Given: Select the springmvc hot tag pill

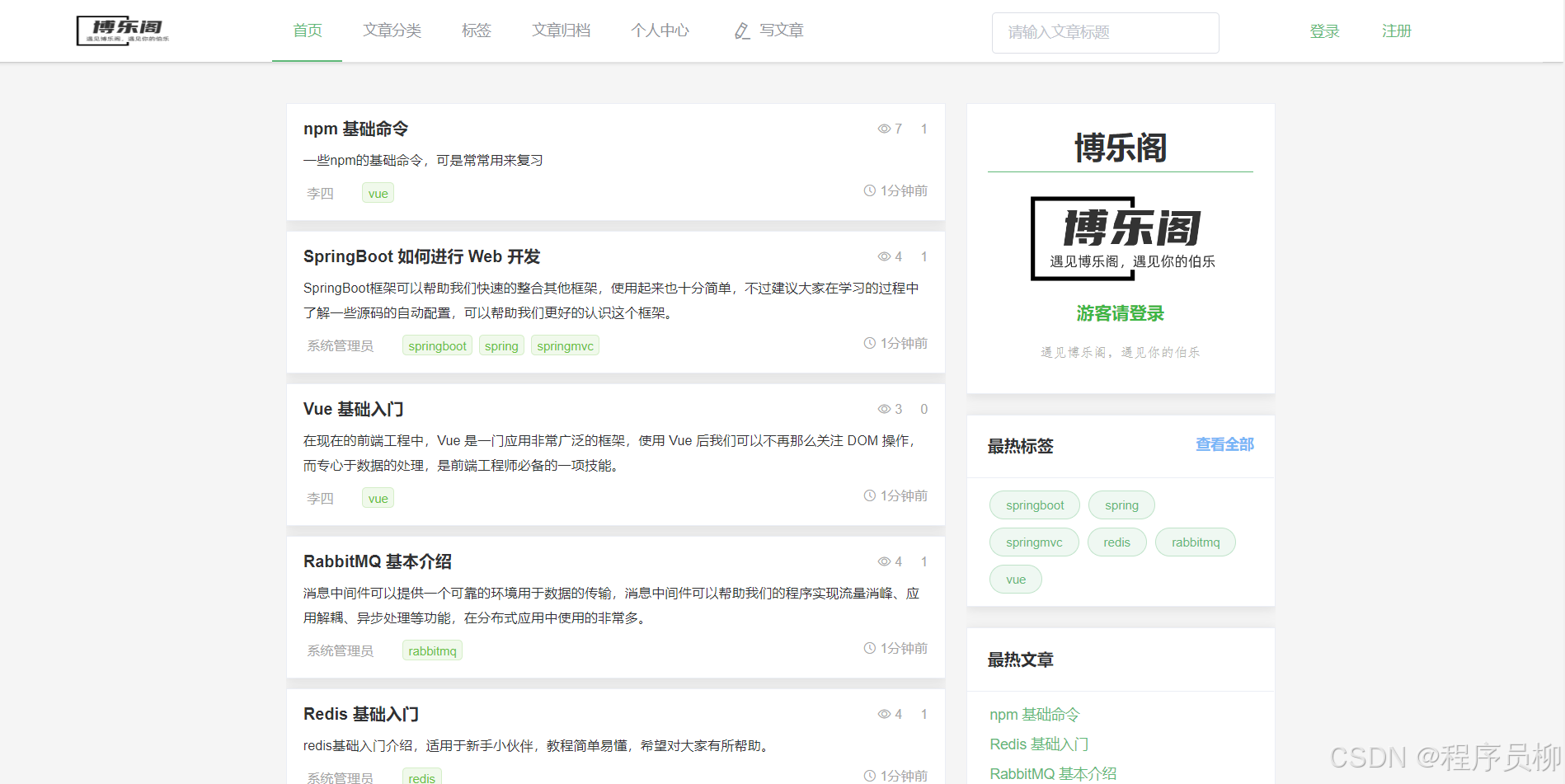Looking at the screenshot, I should click(1034, 542).
